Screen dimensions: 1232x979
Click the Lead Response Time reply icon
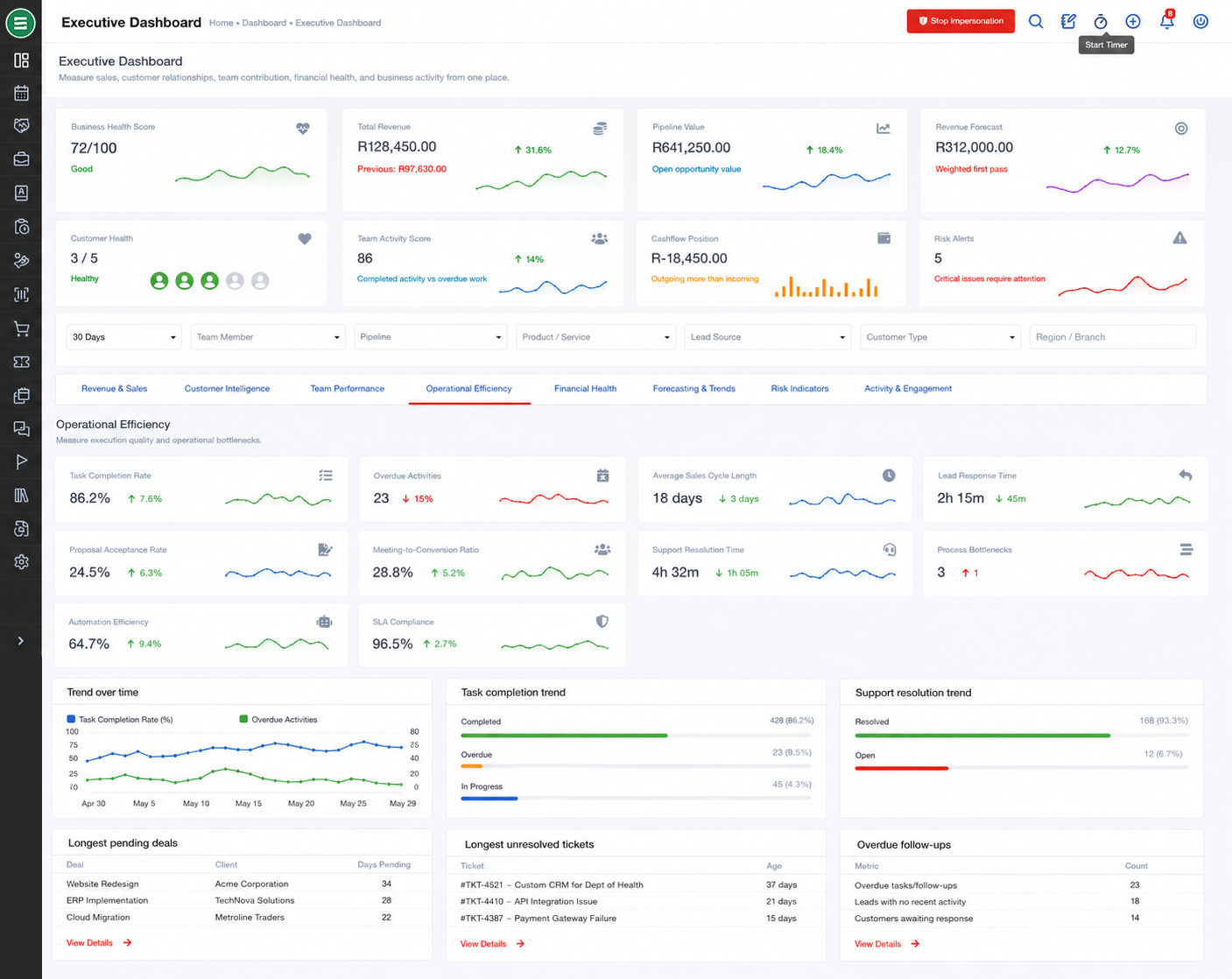pos(1186,475)
